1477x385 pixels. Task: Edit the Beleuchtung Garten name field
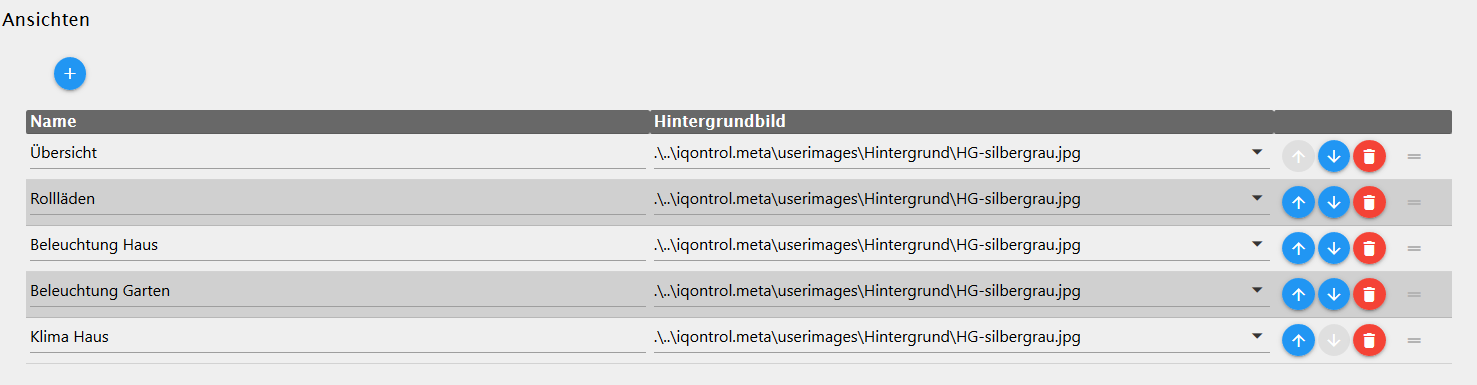pos(337,291)
